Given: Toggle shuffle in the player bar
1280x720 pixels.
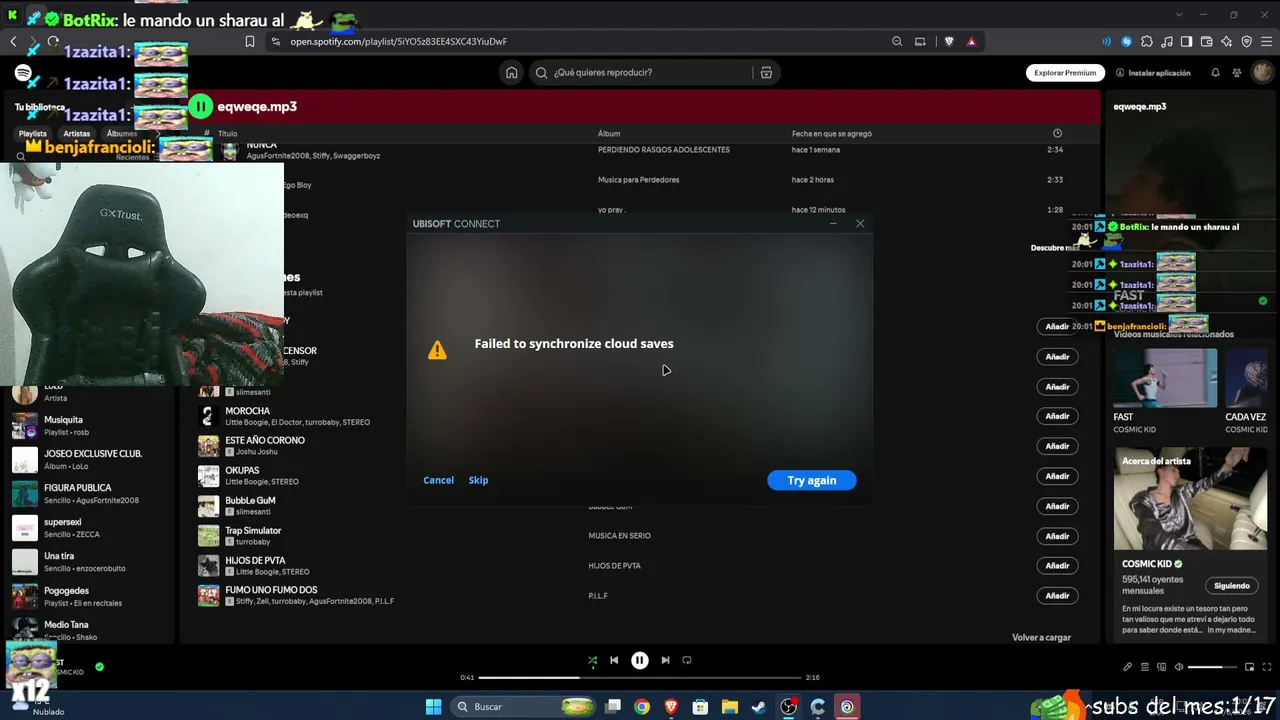Looking at the screenshot, I should point(592,660).
